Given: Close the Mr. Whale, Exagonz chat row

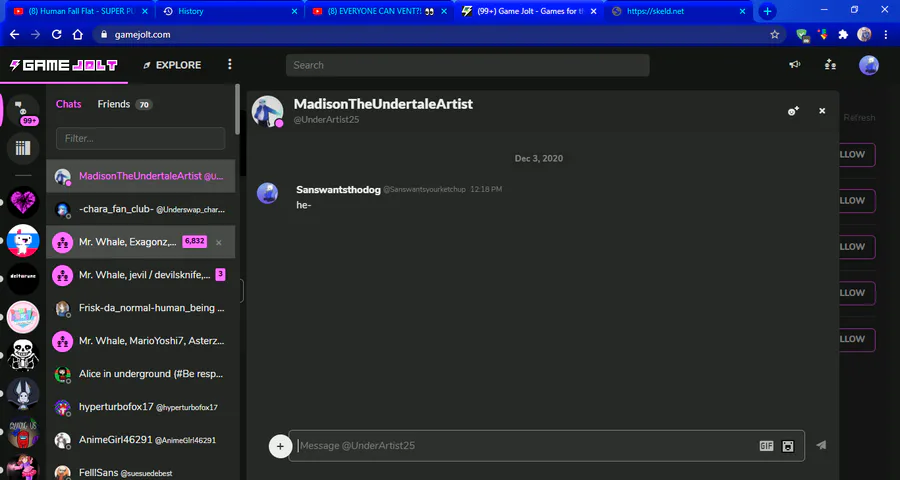Looking at the screenshot, I should coord(219,242).
